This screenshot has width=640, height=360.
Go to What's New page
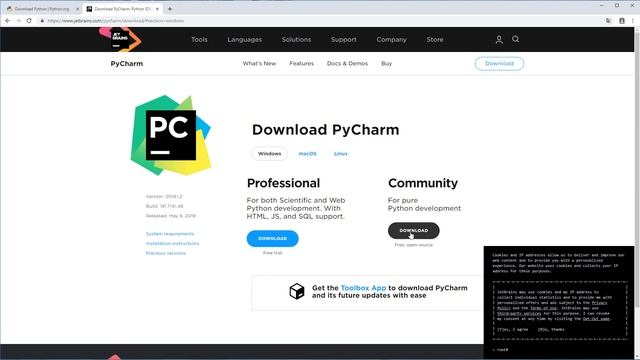(259, 64)
